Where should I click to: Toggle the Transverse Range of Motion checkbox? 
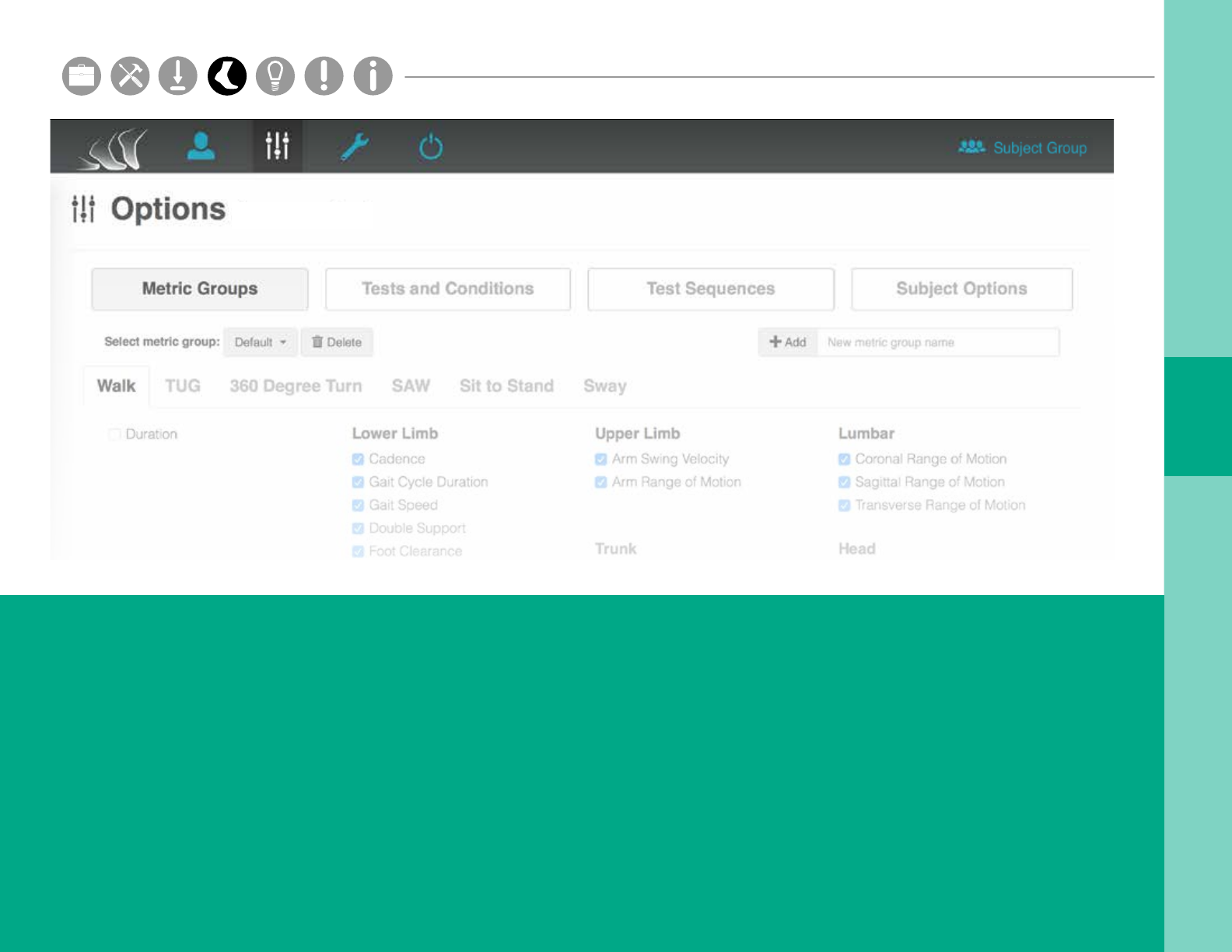[844, 506]
